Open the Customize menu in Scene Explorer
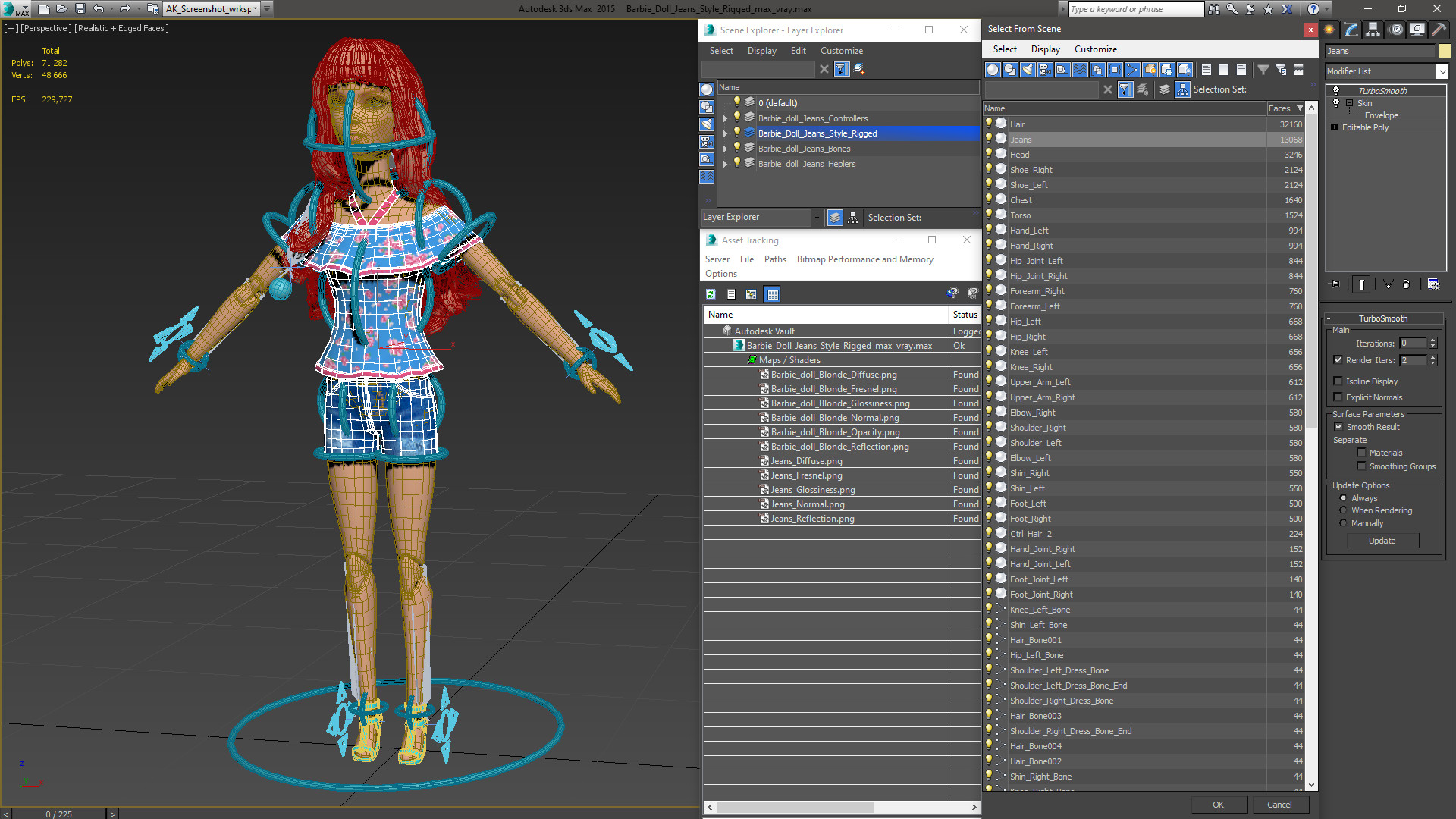 click(x=841, y=51)
